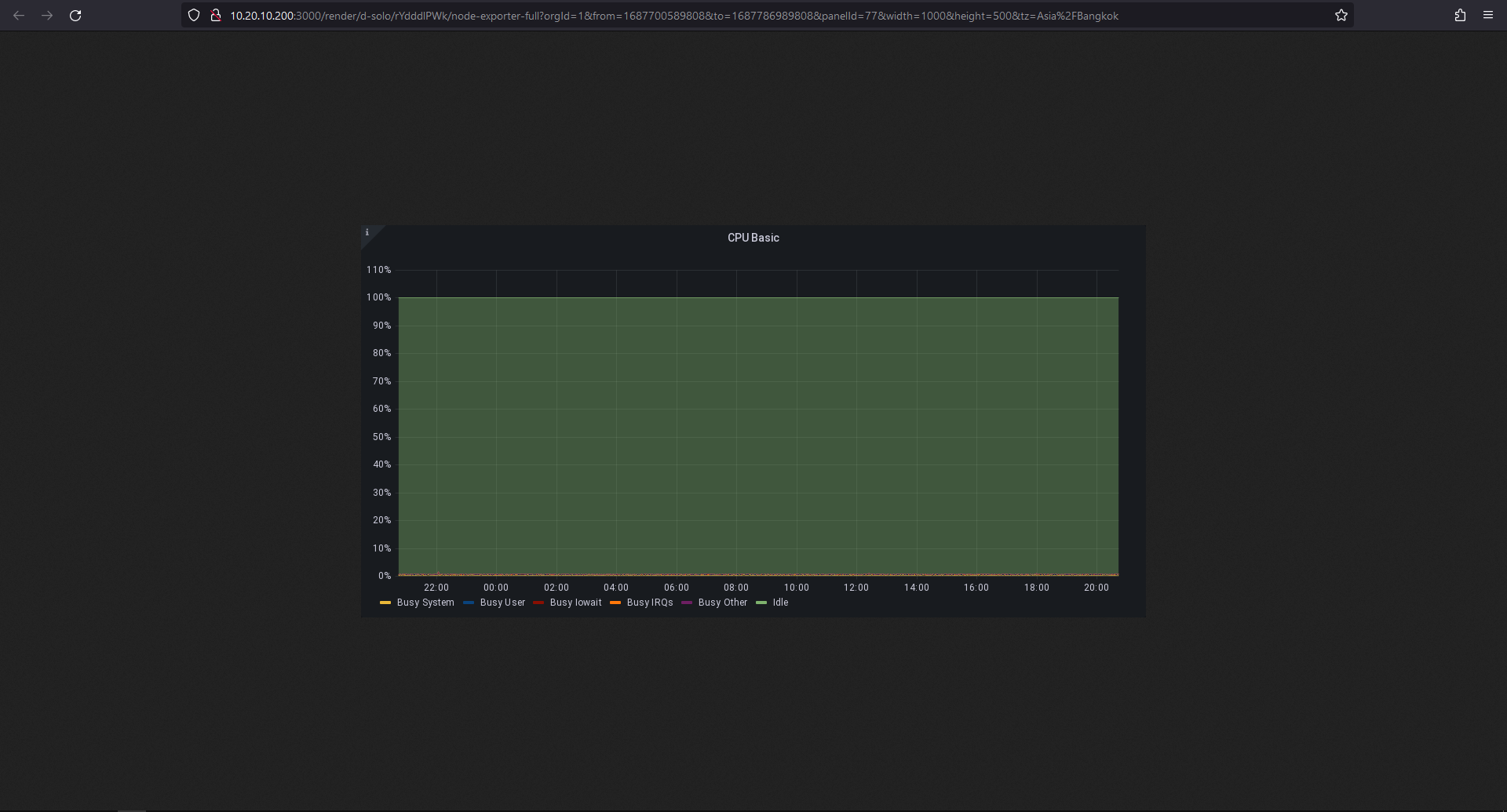Click the 90% y-axis label
The height and width of the screenshot is (812, 1507).
(381, 326)
